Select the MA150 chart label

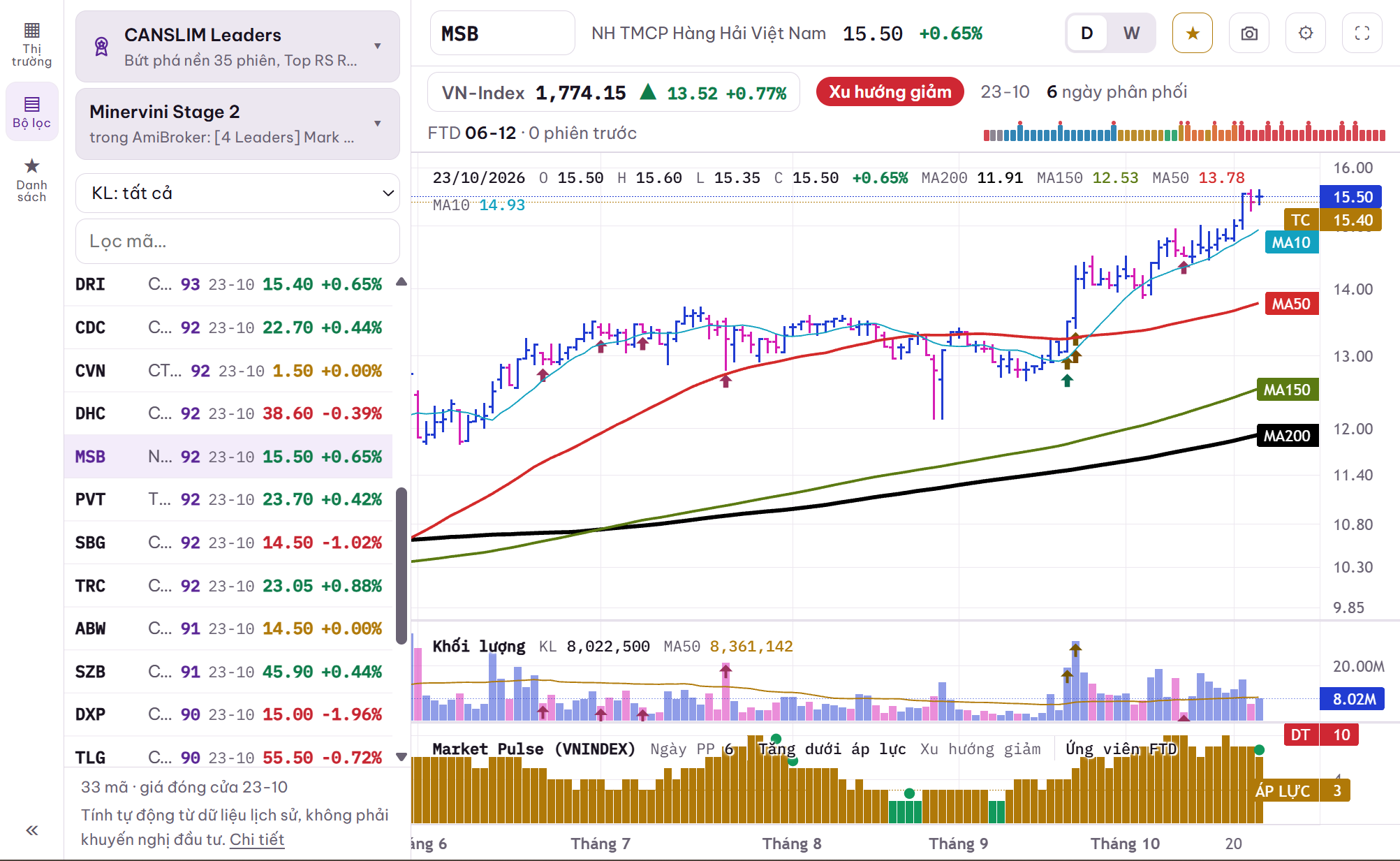(1287, 390)
